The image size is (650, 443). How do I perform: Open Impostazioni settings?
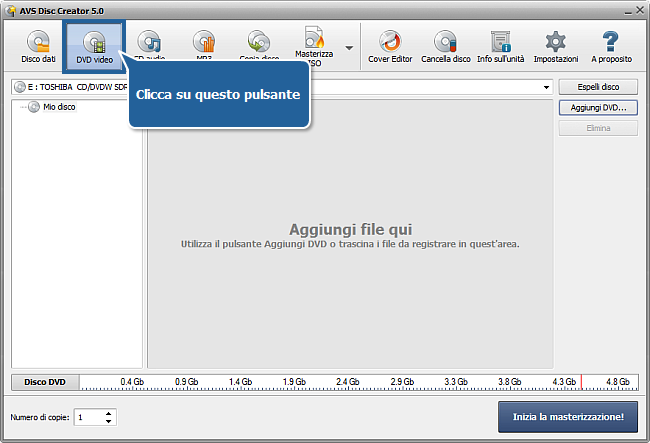(556, 46)
